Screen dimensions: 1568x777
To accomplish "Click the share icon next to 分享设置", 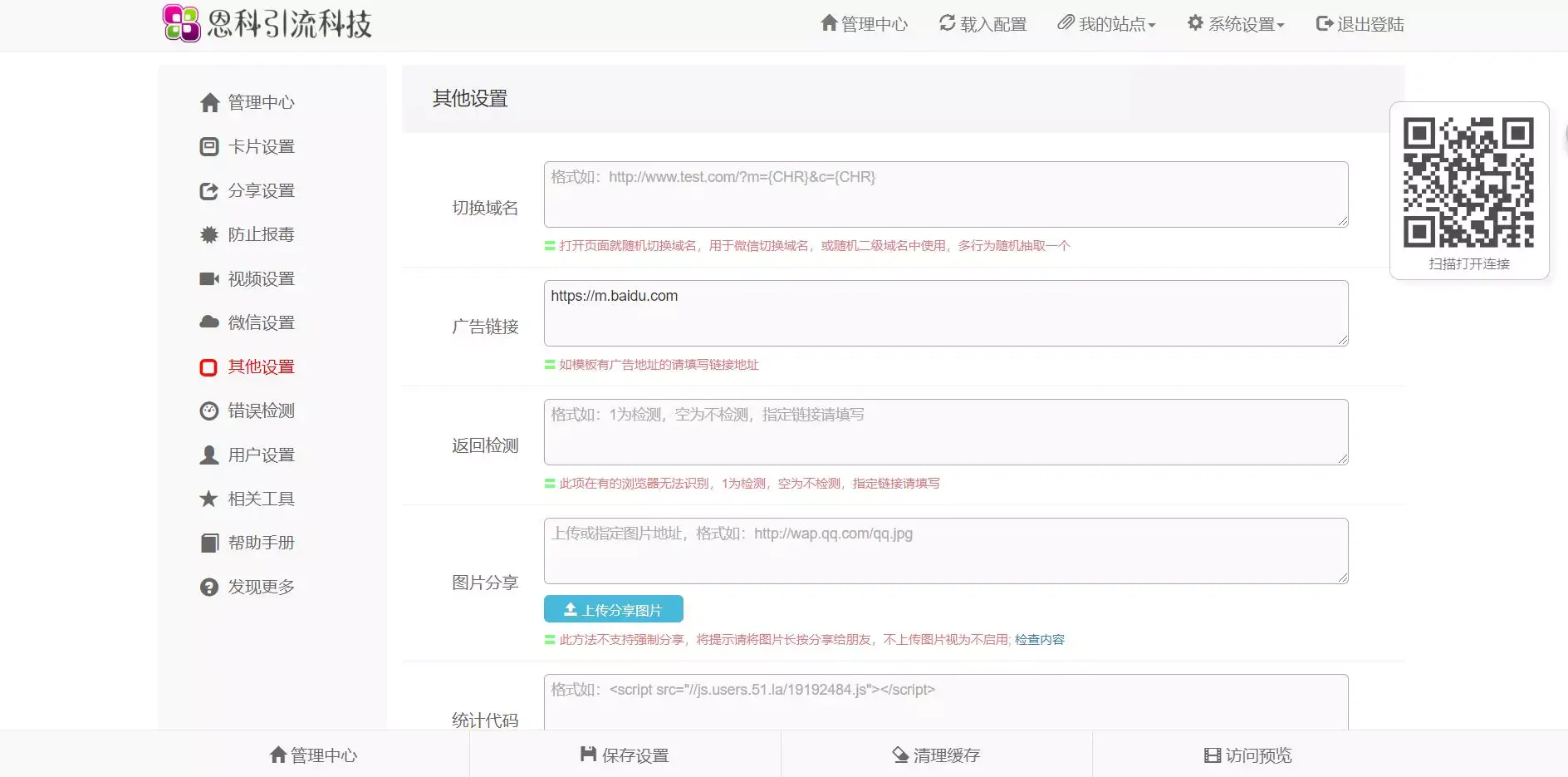I will 209,190.
